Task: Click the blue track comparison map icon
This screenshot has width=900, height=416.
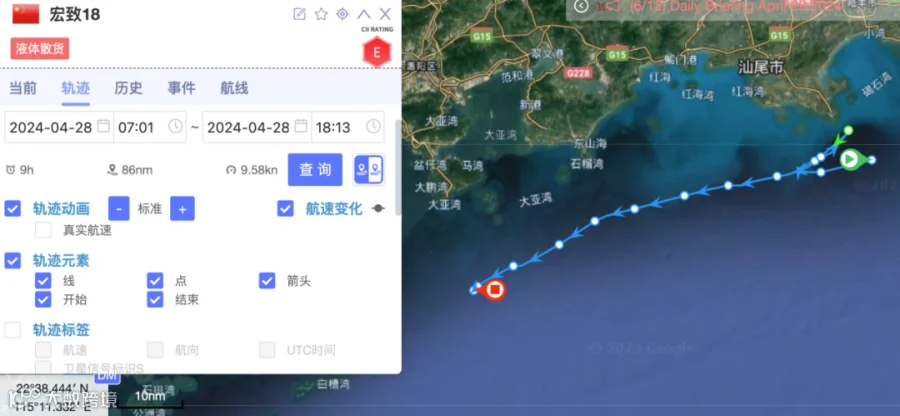Action: (x=369, y=170)
